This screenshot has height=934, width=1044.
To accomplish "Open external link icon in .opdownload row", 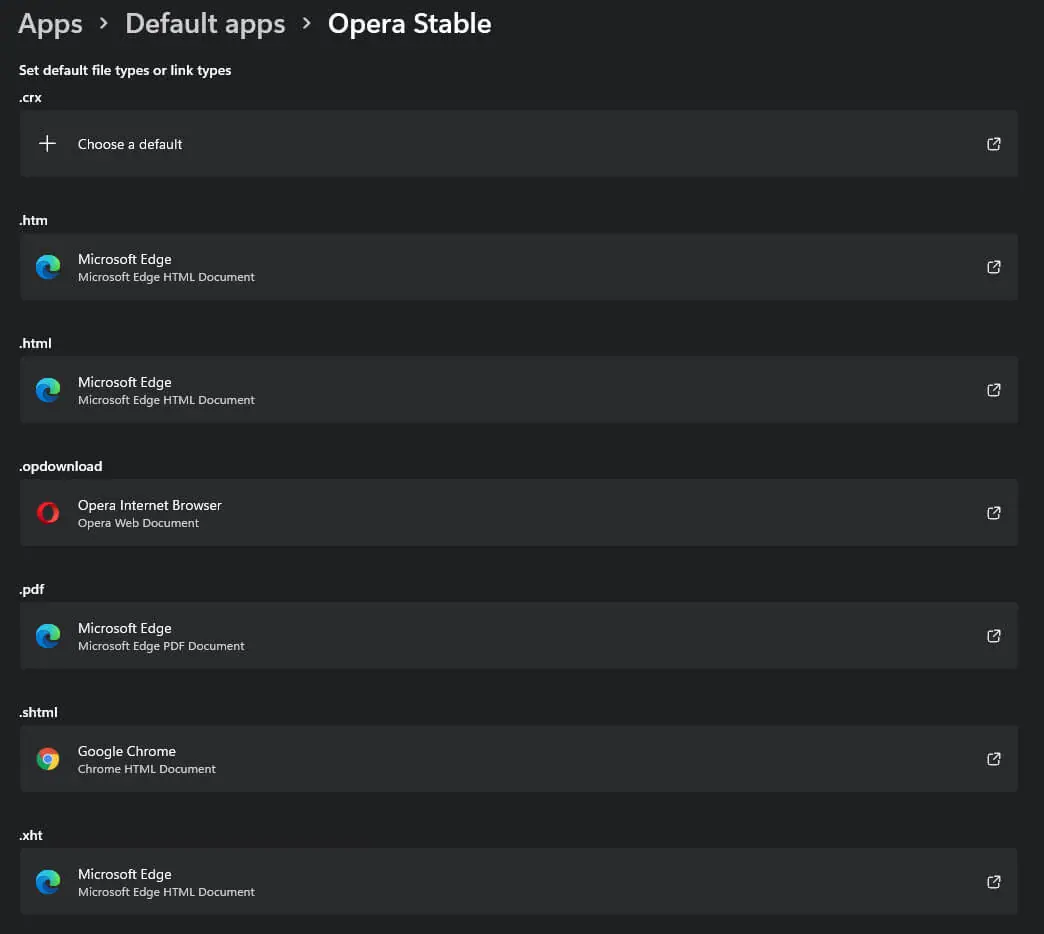I will (x=993, y=513).
